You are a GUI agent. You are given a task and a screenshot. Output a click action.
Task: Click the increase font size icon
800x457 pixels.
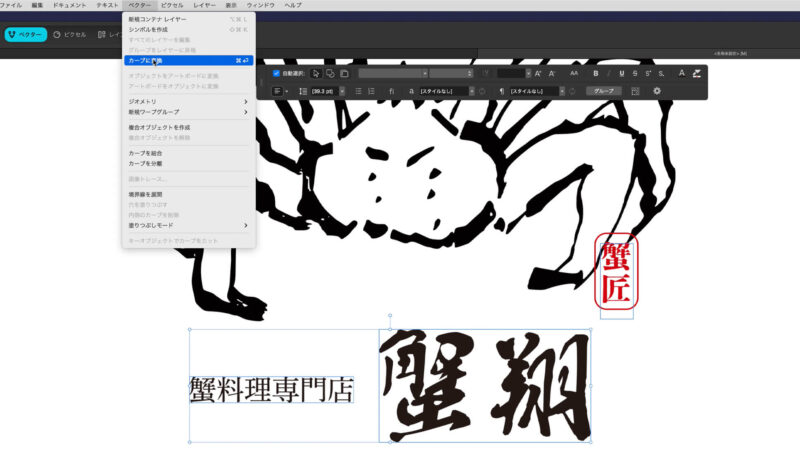[x=537, y=73]
